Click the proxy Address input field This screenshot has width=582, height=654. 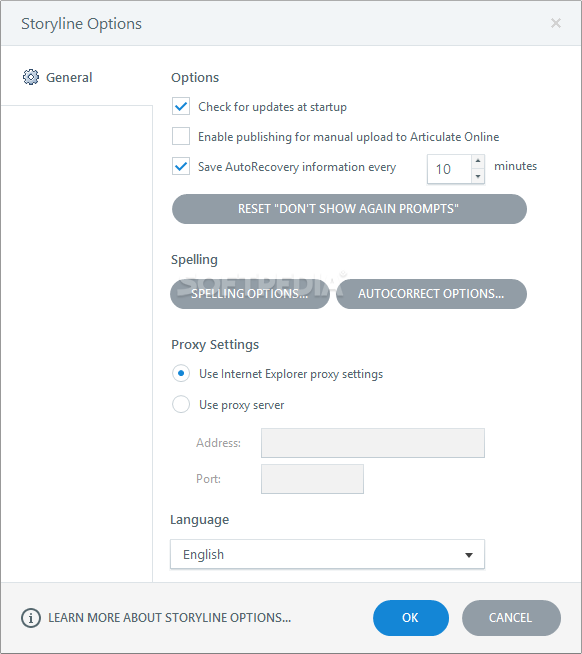coord(373,443)
